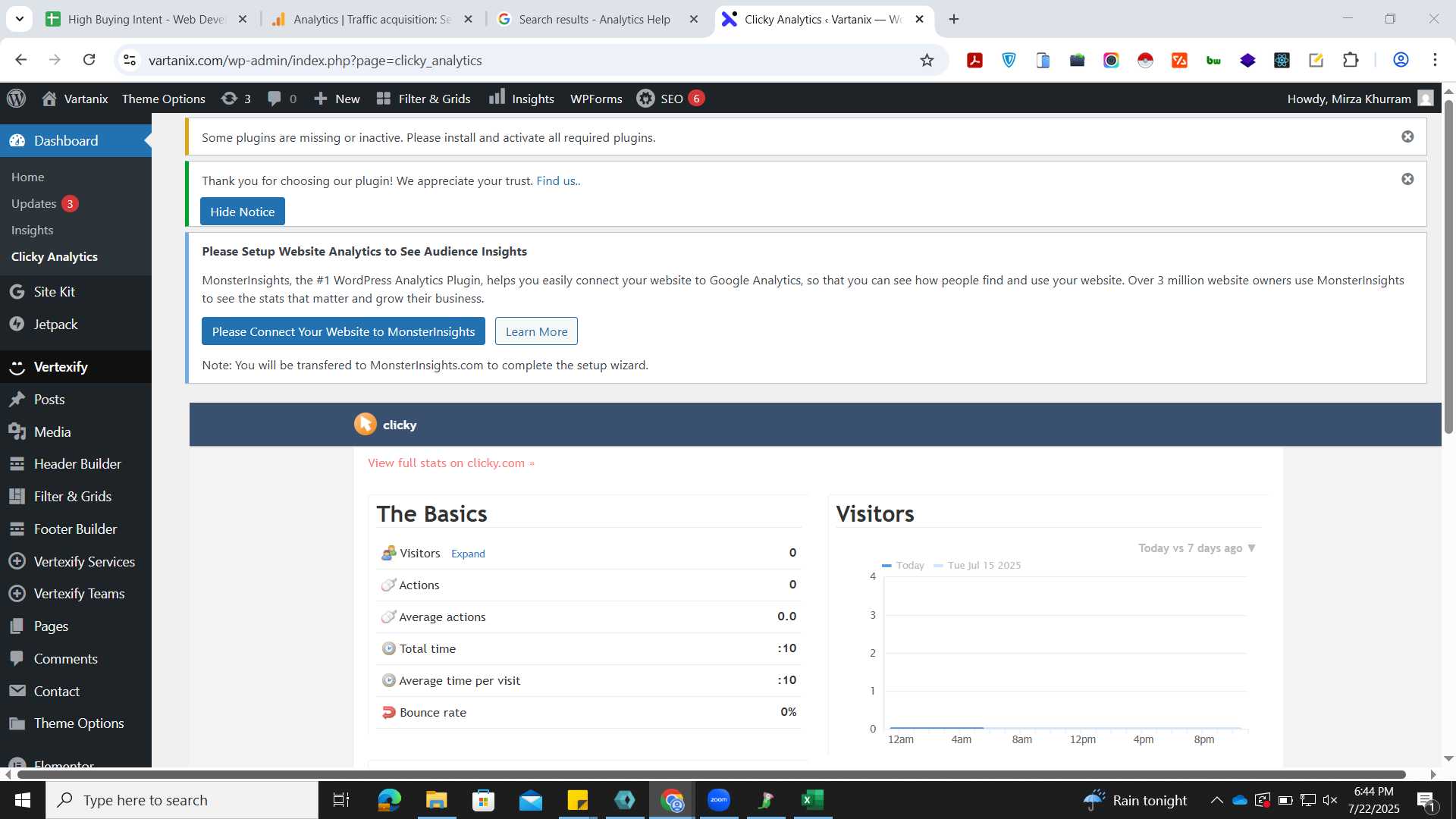
Task: Open Updates in the Dashboard submenu
Action: click(45, 203)
